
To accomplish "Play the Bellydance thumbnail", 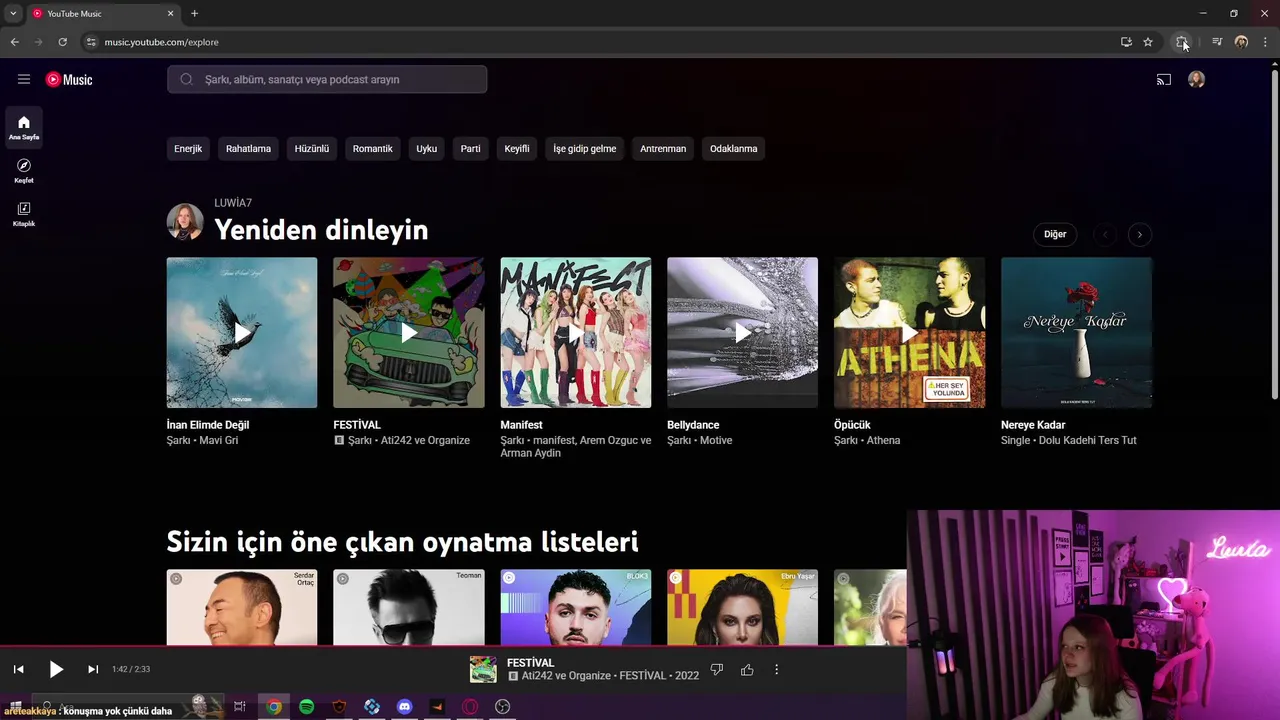I will click(742, 333).
